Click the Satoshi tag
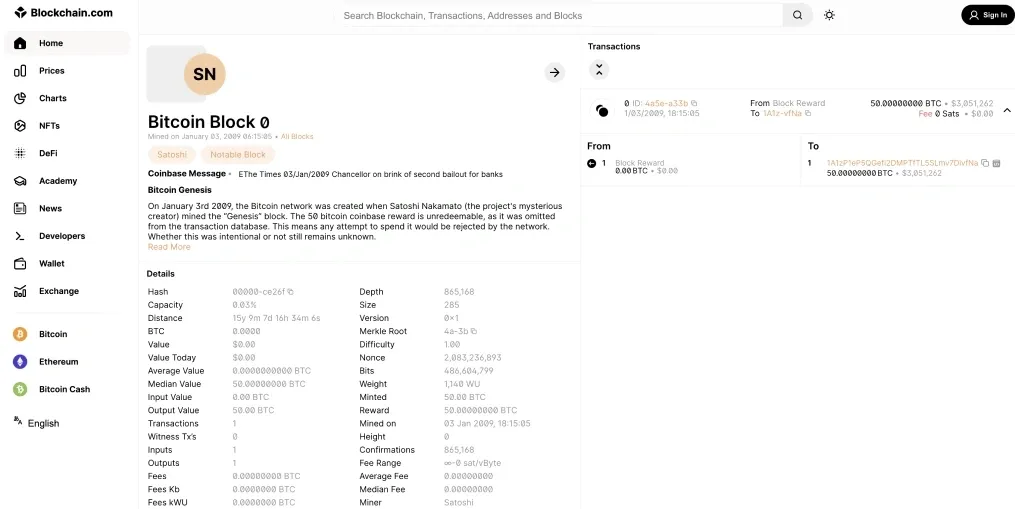 pos(172,155)
